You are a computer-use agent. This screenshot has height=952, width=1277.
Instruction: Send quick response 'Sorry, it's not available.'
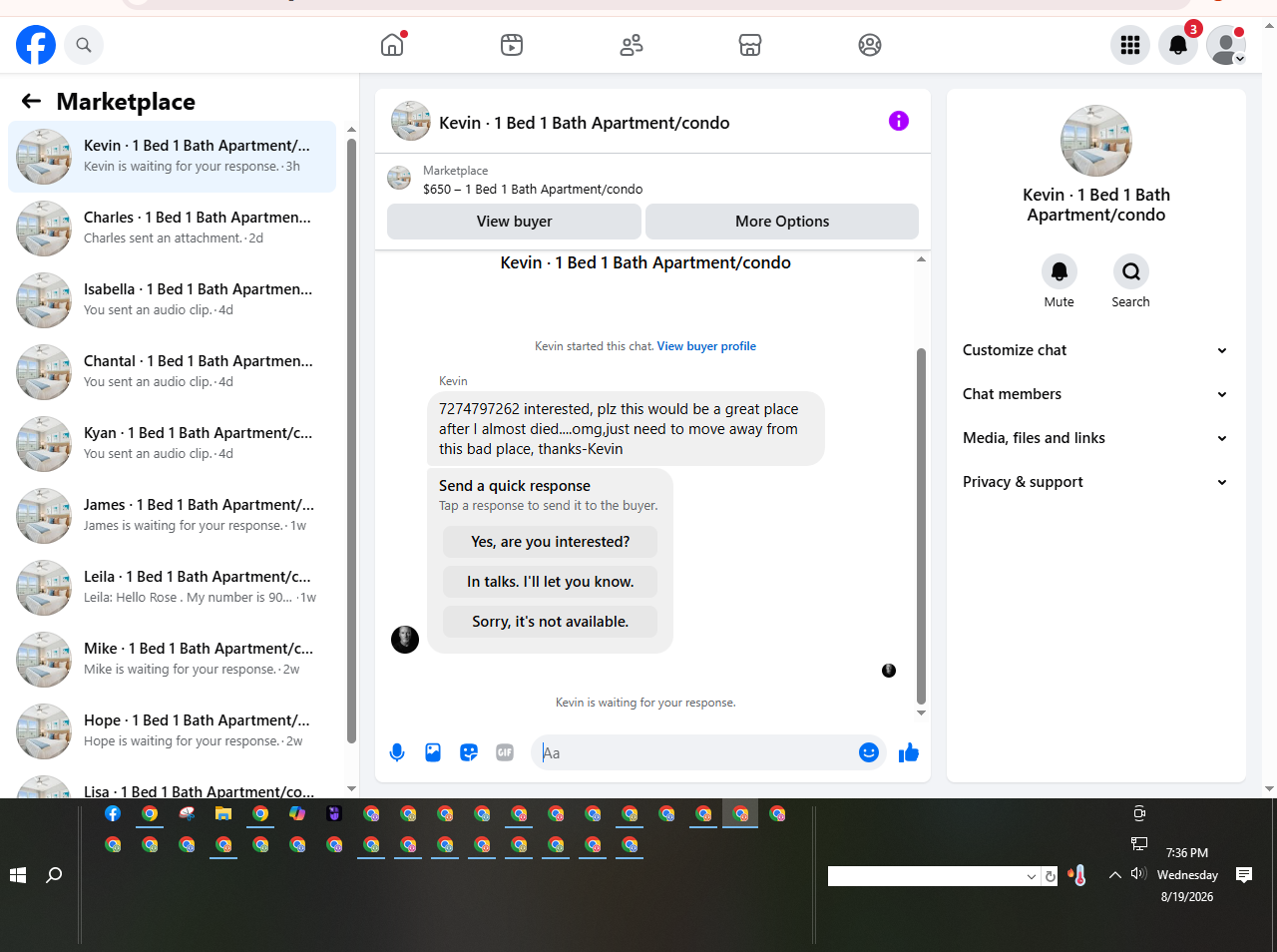(551, 622)
